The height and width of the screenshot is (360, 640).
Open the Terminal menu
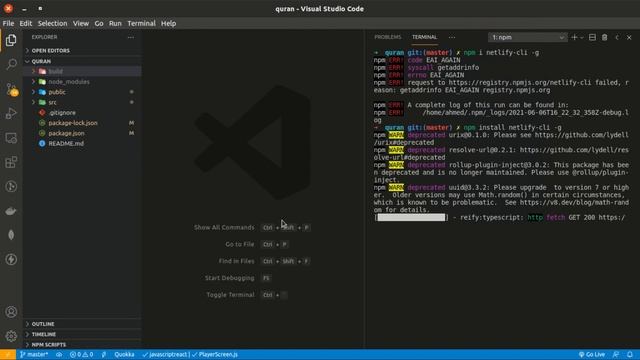tap(141, 23)
